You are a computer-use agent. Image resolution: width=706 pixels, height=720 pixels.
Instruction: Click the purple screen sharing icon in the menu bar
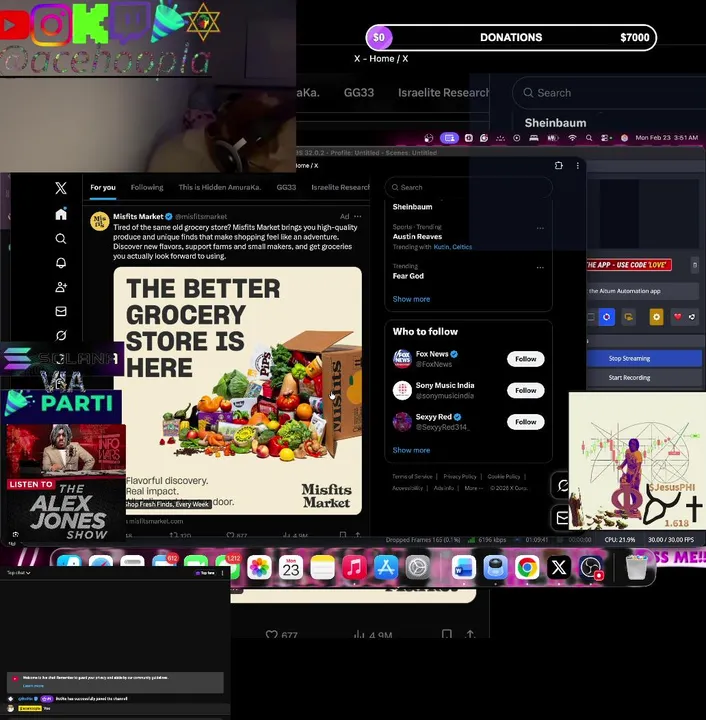pos(449,138)
